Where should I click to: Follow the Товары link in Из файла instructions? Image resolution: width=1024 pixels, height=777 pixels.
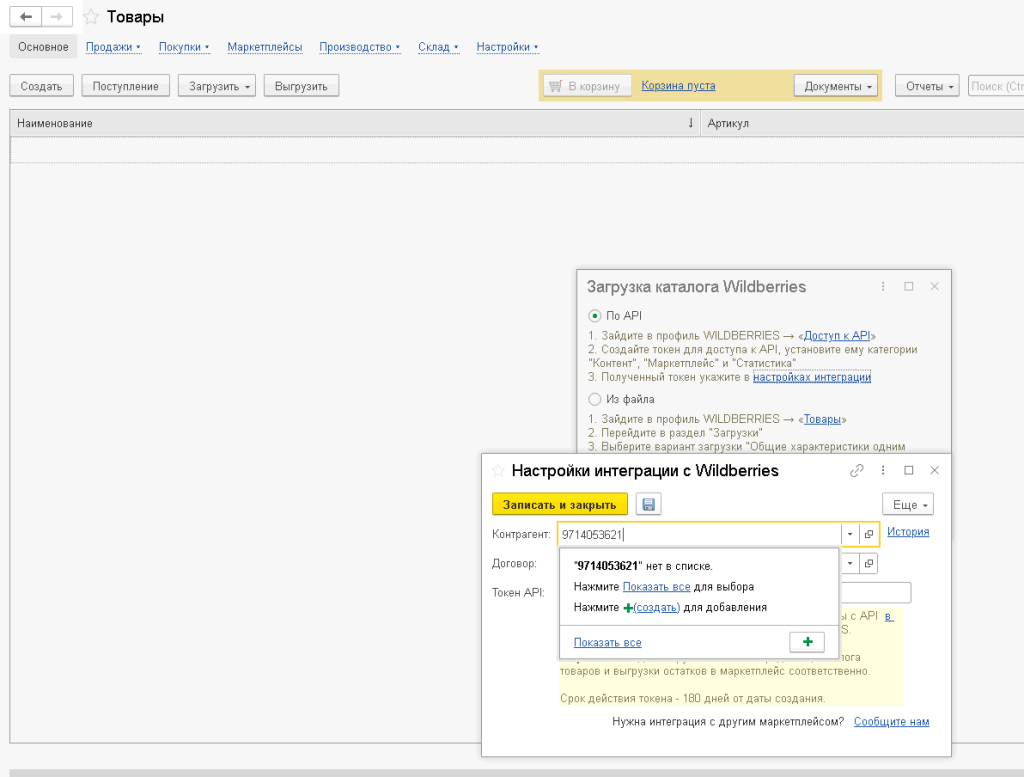pos(822,419)
